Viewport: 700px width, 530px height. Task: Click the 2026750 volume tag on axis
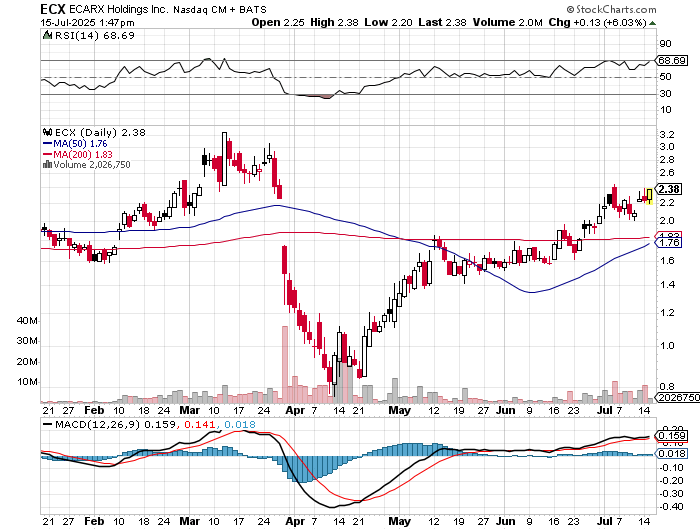(677, 397)
